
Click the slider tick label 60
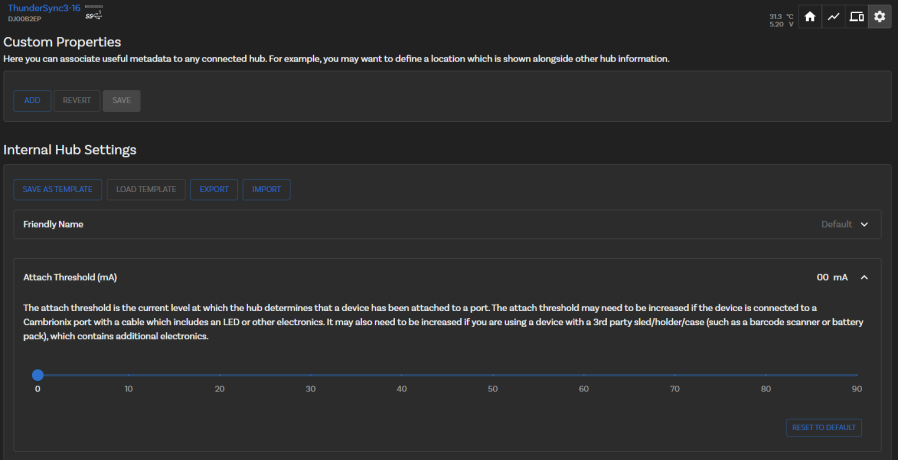pos(584,389)
